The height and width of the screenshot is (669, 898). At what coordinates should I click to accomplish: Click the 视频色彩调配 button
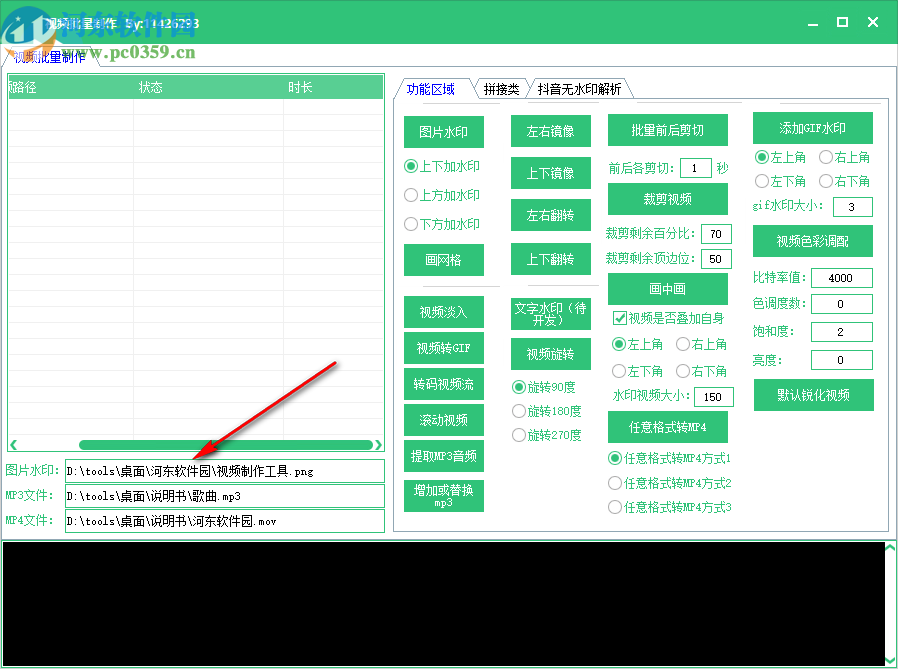(812, 241)
